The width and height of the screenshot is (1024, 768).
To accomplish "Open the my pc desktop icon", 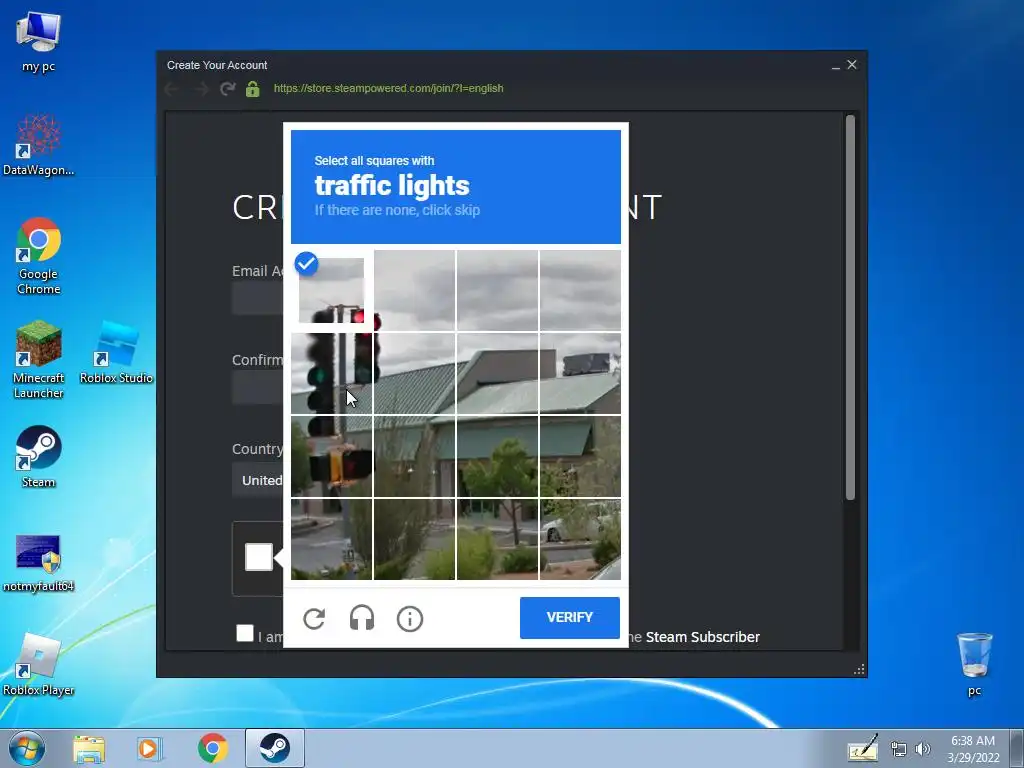I will 39,41.
